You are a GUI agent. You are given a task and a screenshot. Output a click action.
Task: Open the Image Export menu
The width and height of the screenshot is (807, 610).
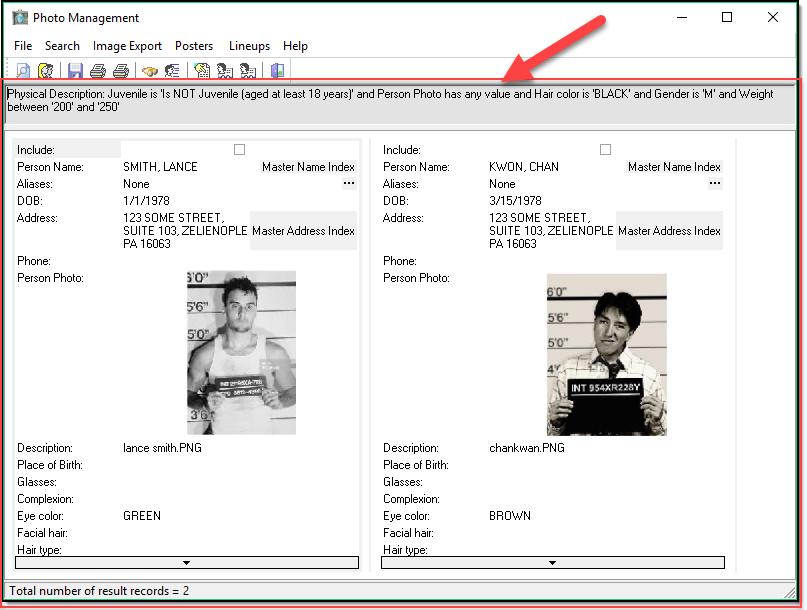tap(127, 46)
